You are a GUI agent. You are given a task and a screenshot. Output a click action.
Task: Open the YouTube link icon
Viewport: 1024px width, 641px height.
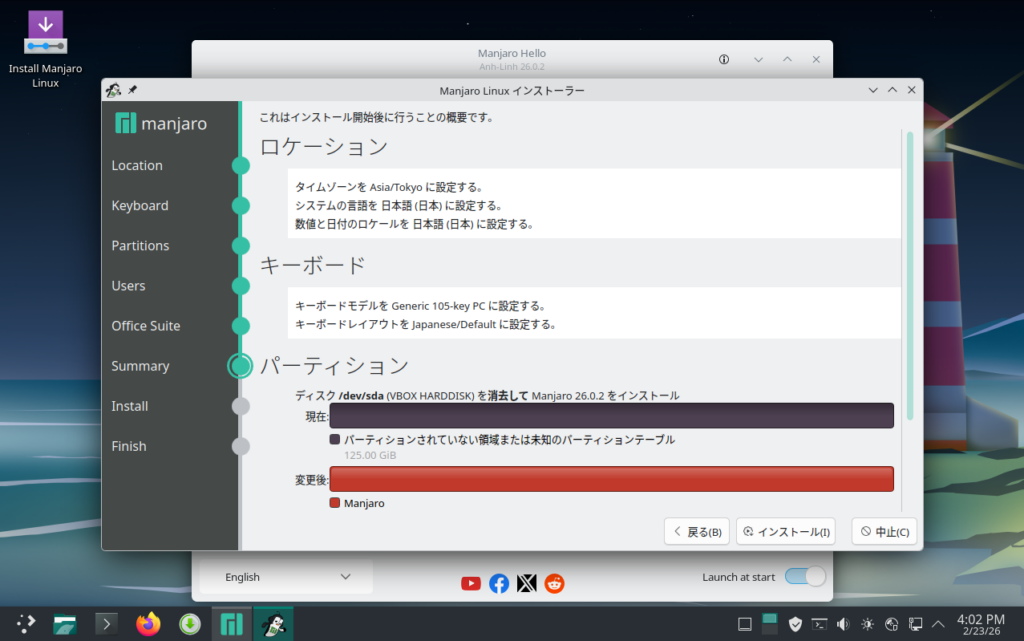471,583
